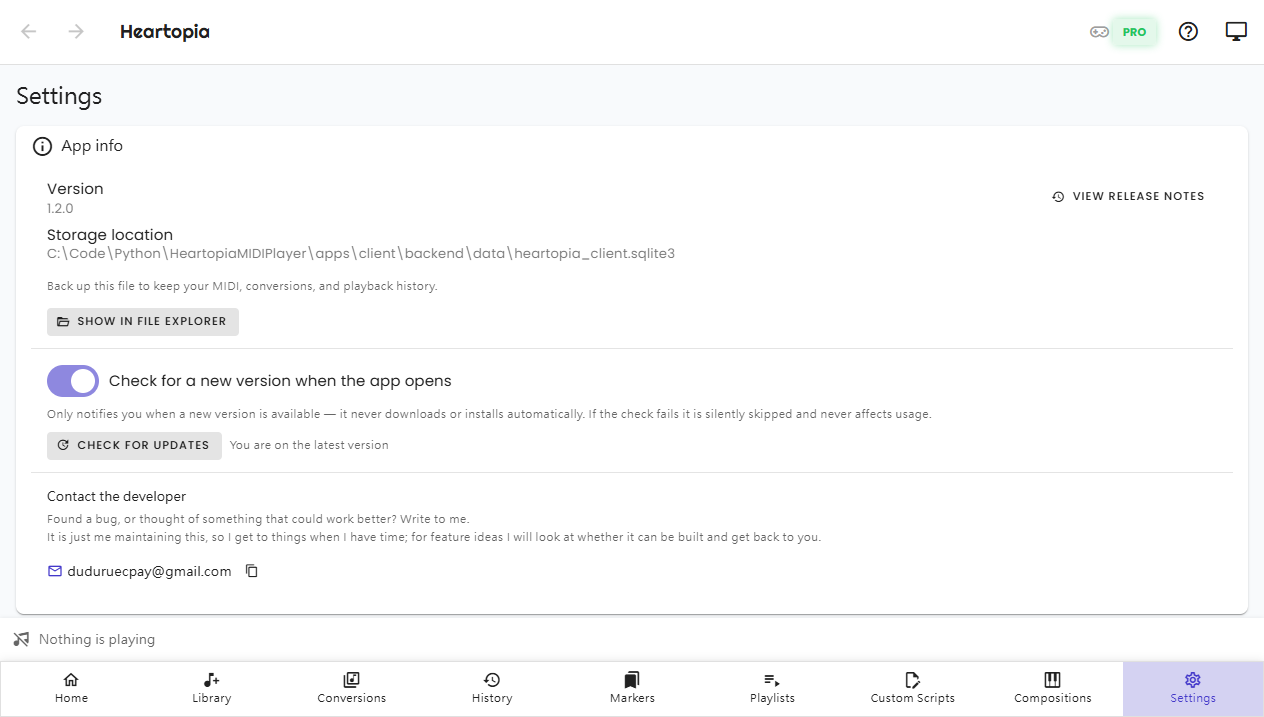Viewport: 1264px width, 717px height.
Task: Click 'You are on the latest version' text
Action: click(x=309, y=445)
